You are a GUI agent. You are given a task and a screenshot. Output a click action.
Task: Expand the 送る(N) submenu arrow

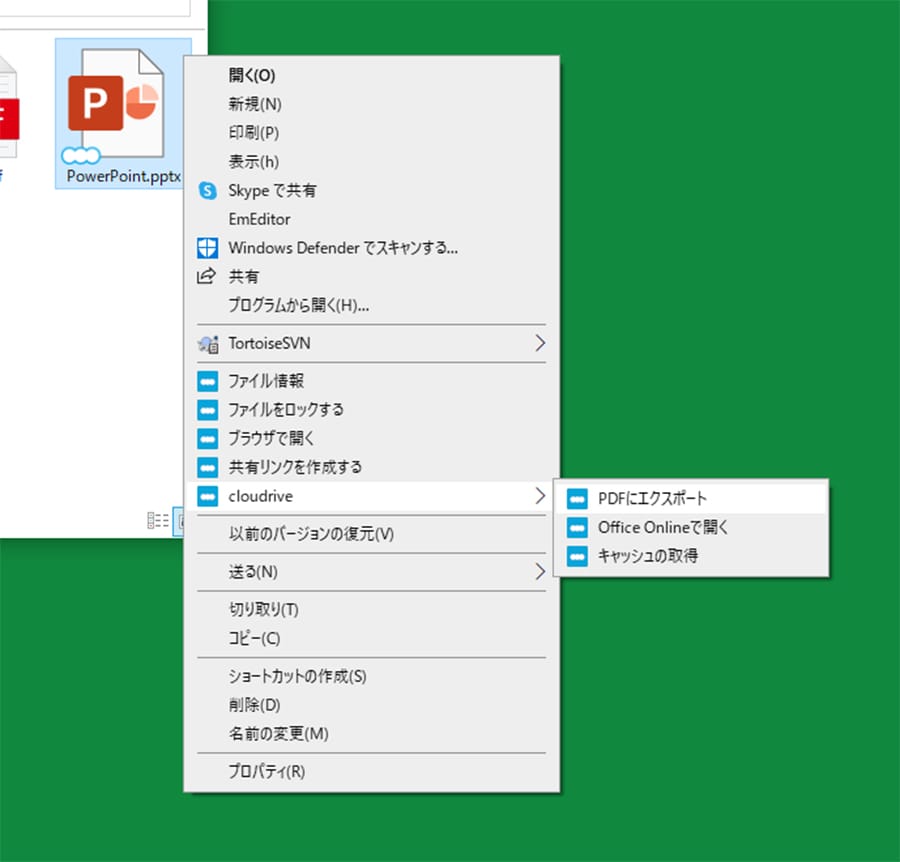tap(540, 572)
